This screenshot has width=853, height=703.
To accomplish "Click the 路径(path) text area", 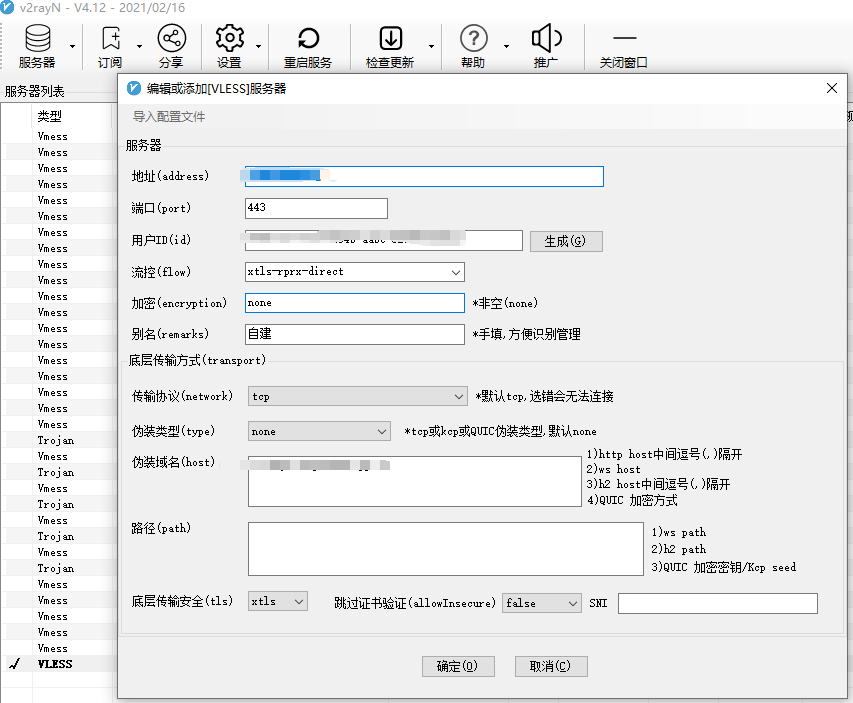I will click(446, 549).
